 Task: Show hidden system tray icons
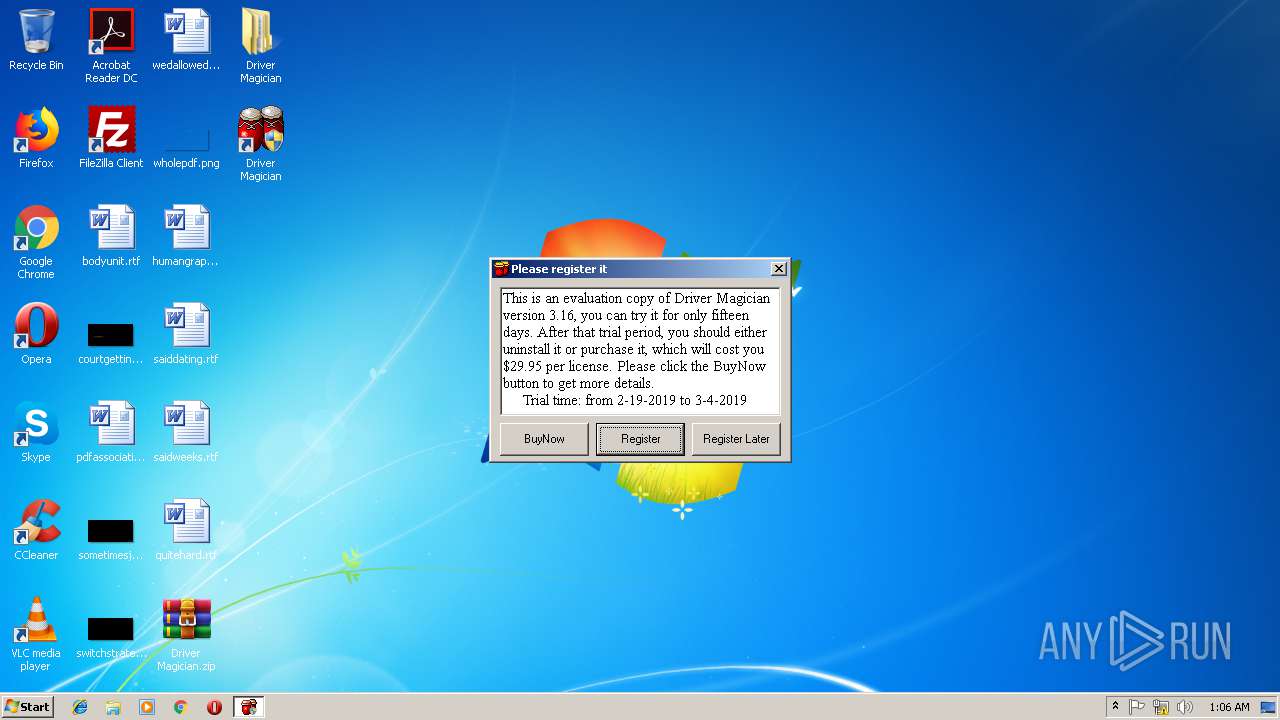coord(1115,707)
